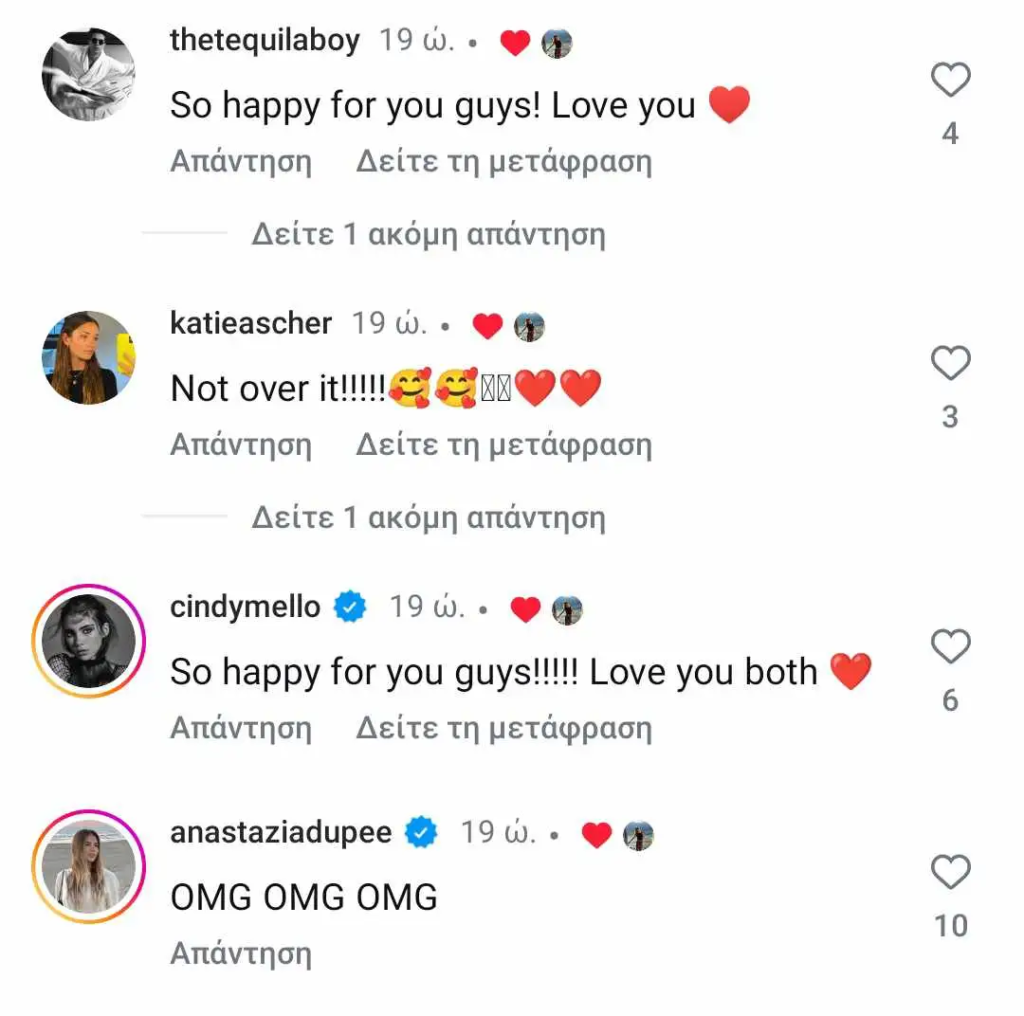Viewport: 1024px width, 1016px height.
Task: Expand 1 more reply under thetequilaboy's comment
Action: (x=428, y=235)
